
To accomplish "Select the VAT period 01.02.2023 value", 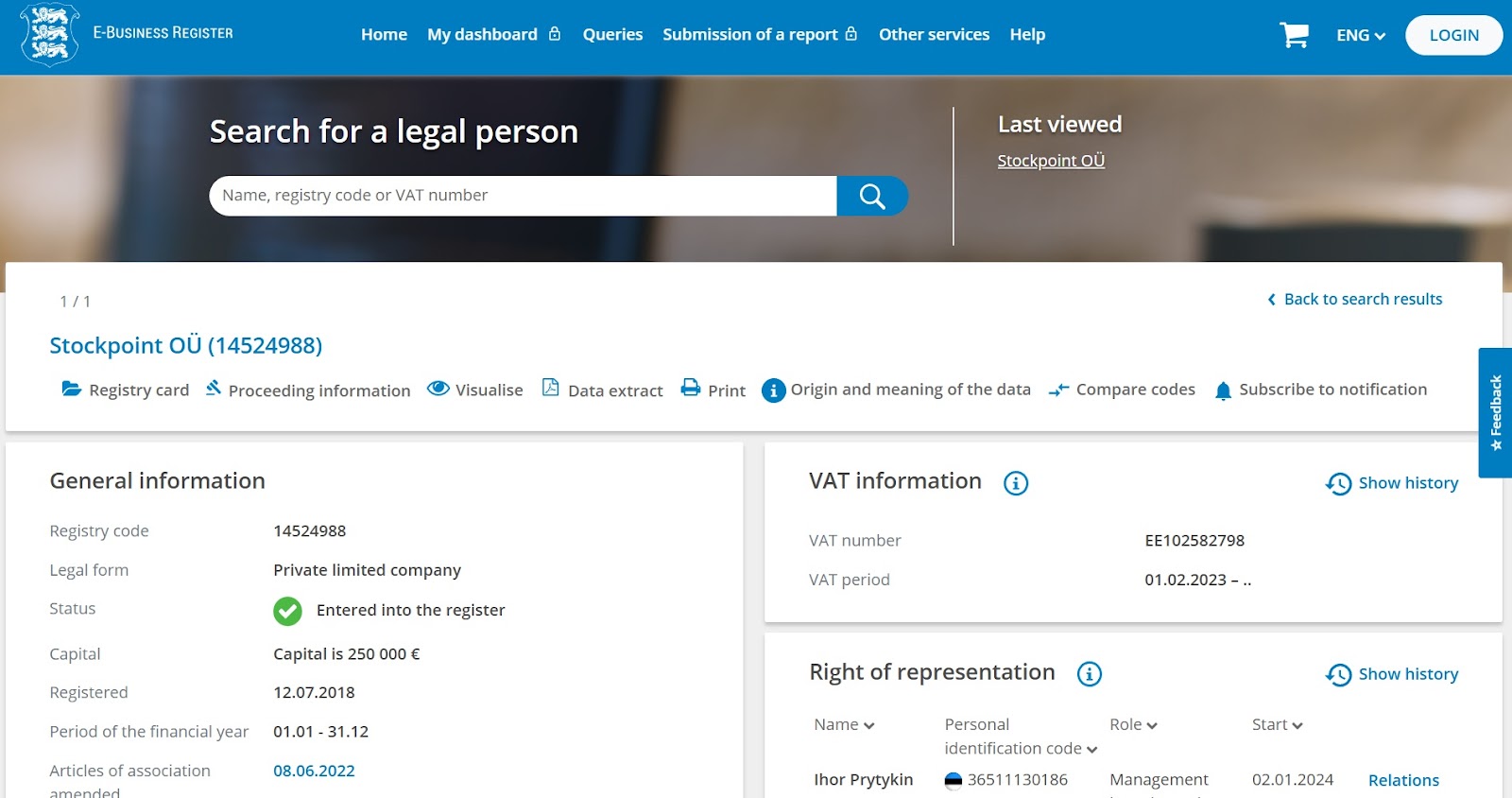I will point(1197,580).
